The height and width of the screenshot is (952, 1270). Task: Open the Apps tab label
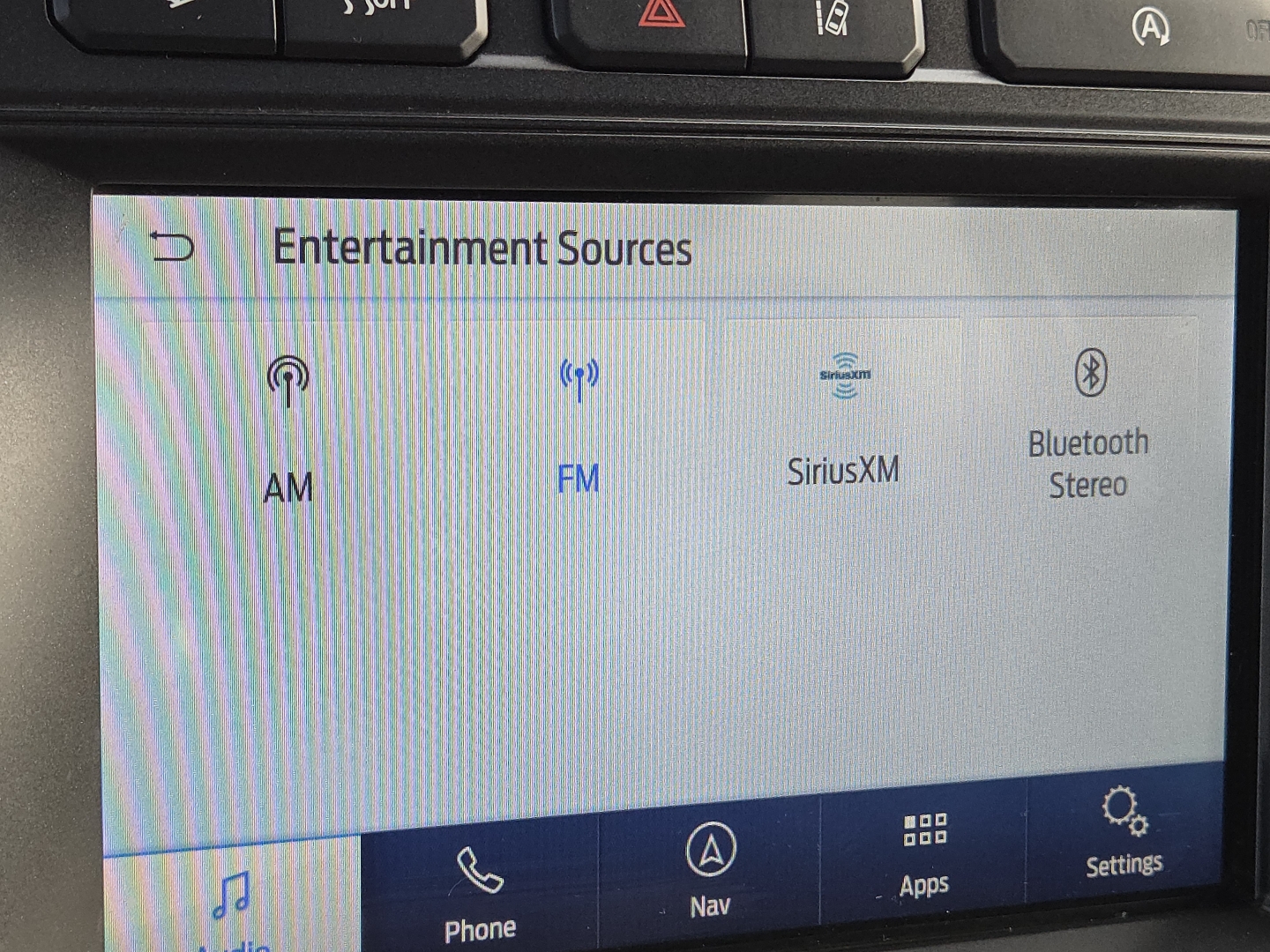pyautogui.click(x=924, y=884)
